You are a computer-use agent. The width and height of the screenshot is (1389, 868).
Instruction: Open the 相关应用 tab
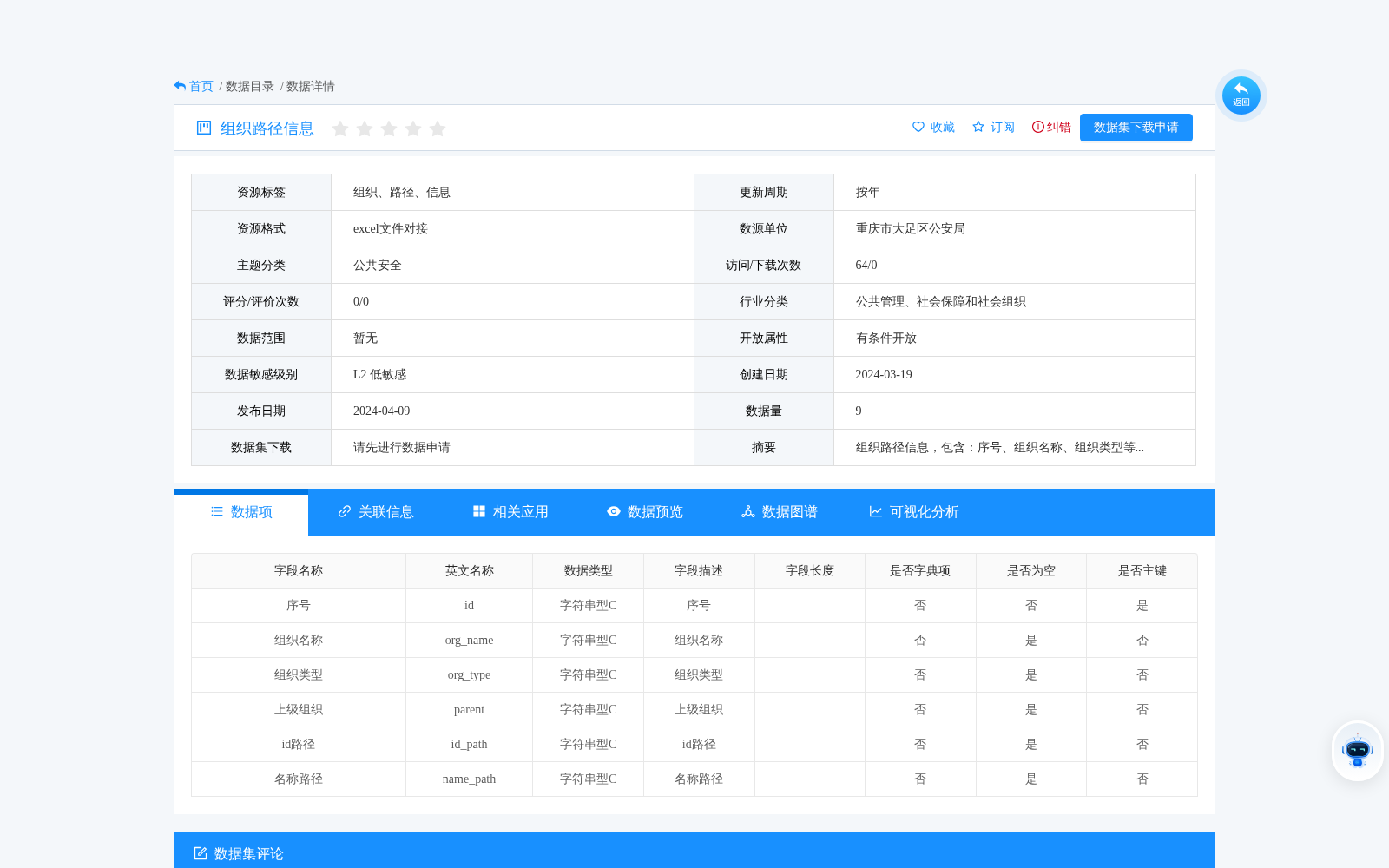point(510,512)
